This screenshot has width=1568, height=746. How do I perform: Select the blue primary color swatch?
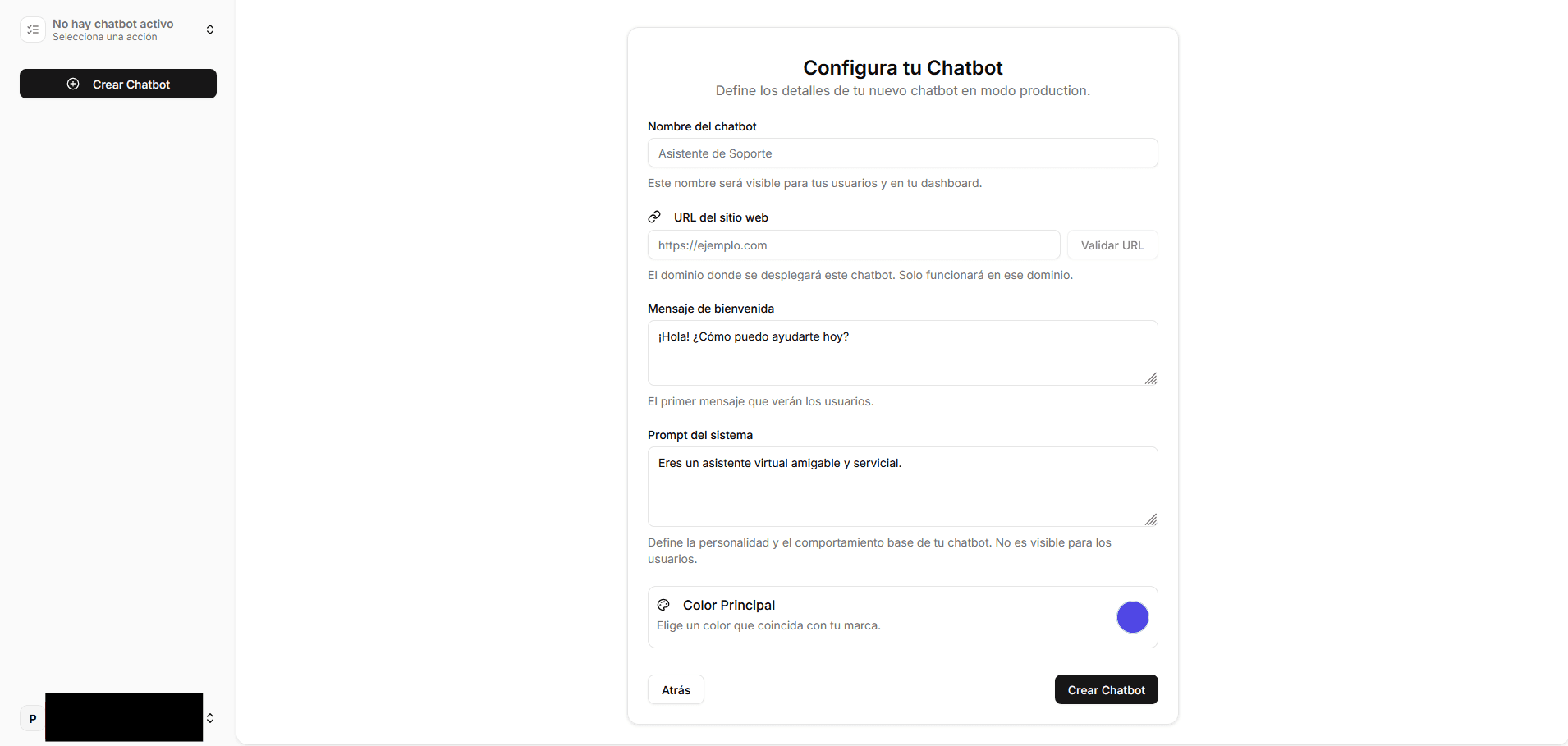point(1132,617)
